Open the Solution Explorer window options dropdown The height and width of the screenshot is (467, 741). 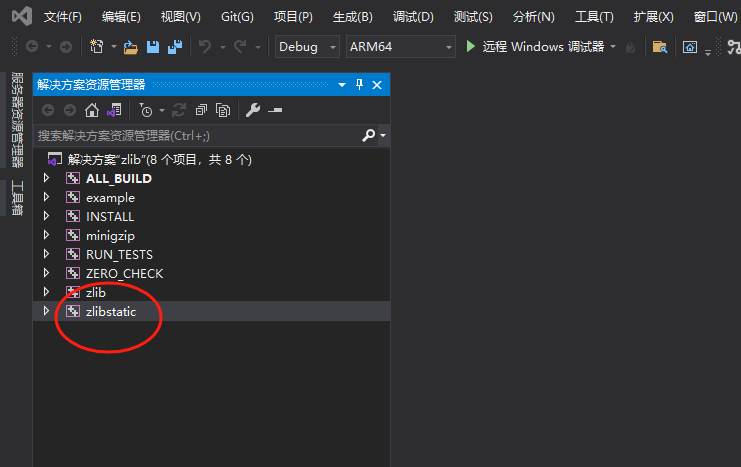pos(342,85)
